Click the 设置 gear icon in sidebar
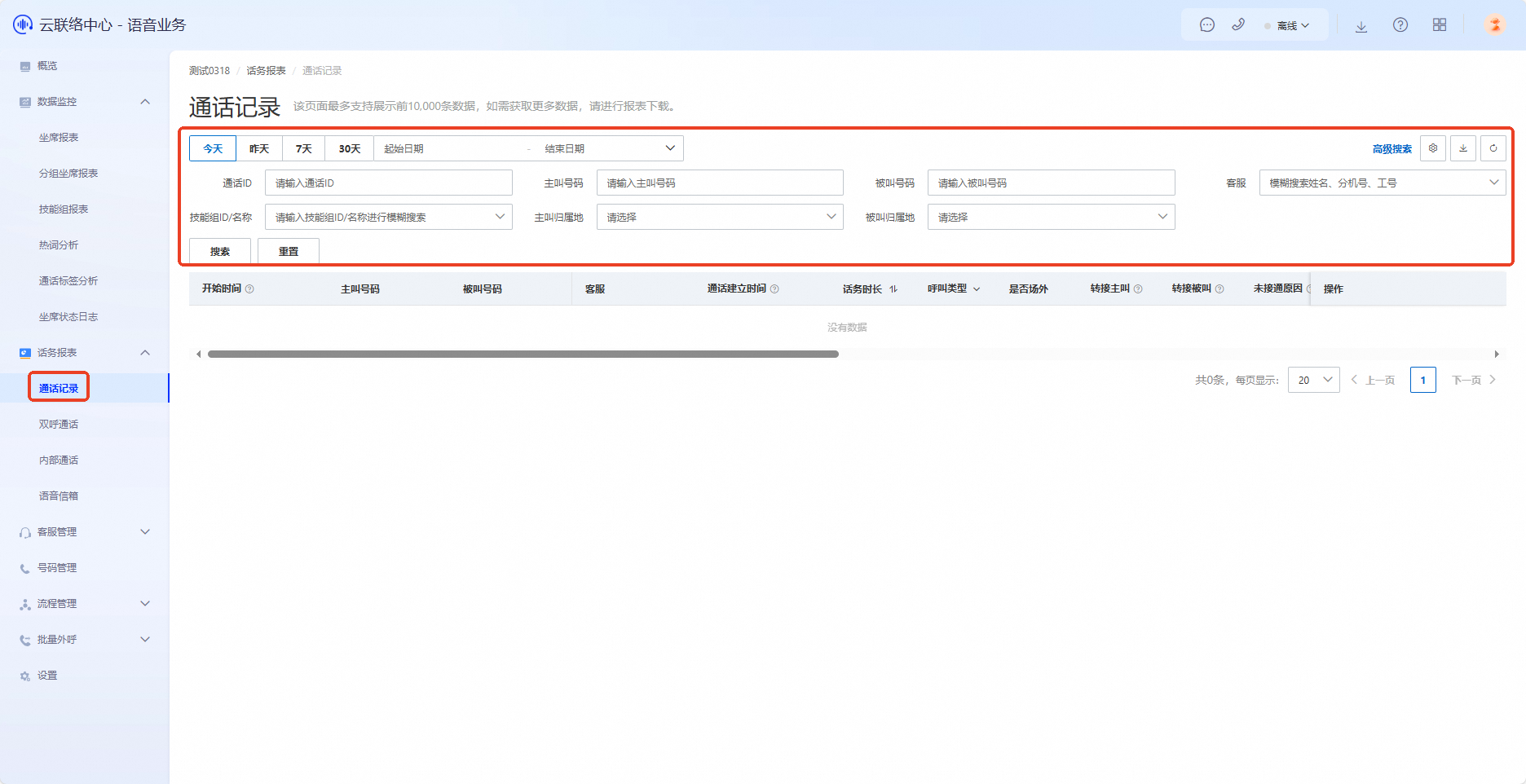 coord(25,676)
